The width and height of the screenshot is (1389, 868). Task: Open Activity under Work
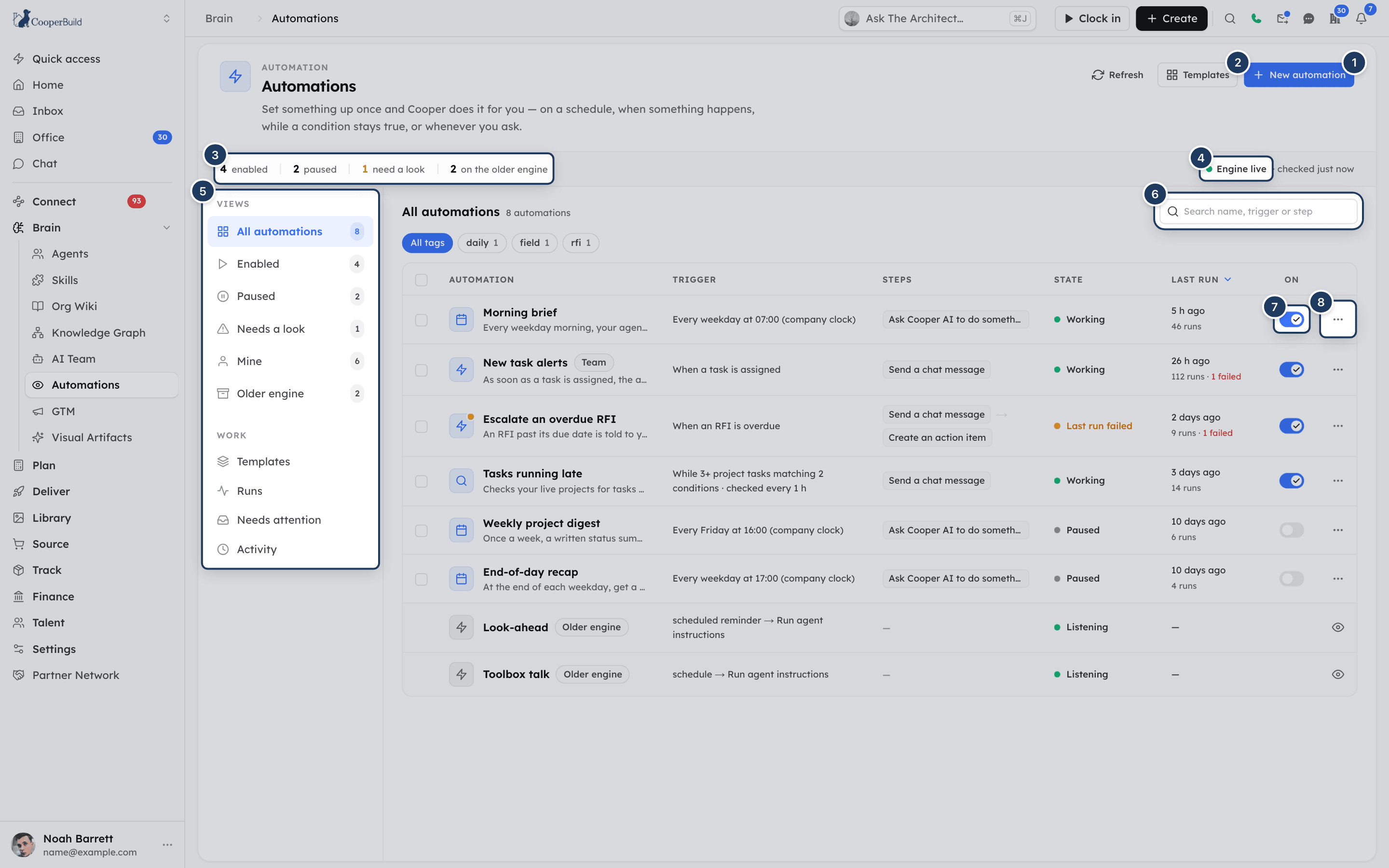(290, 549)
